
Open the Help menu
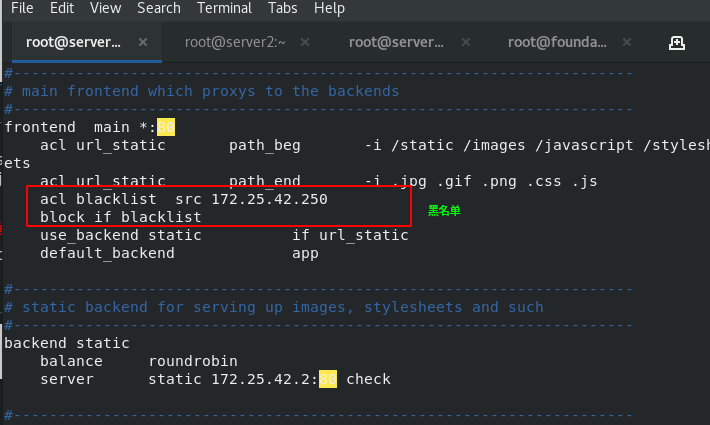click(x=329, y=8)
